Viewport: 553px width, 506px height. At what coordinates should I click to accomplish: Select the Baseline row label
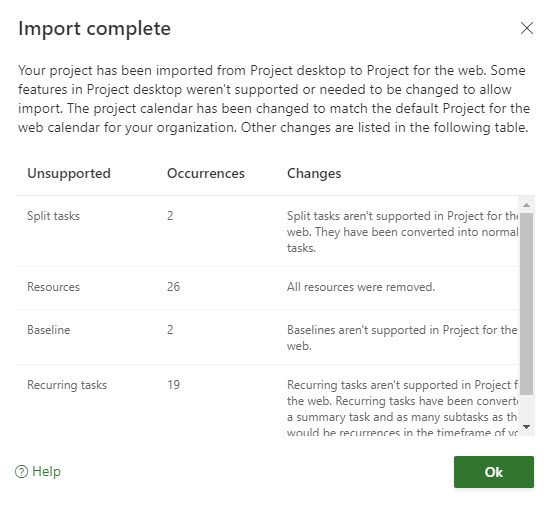(49, 330)
